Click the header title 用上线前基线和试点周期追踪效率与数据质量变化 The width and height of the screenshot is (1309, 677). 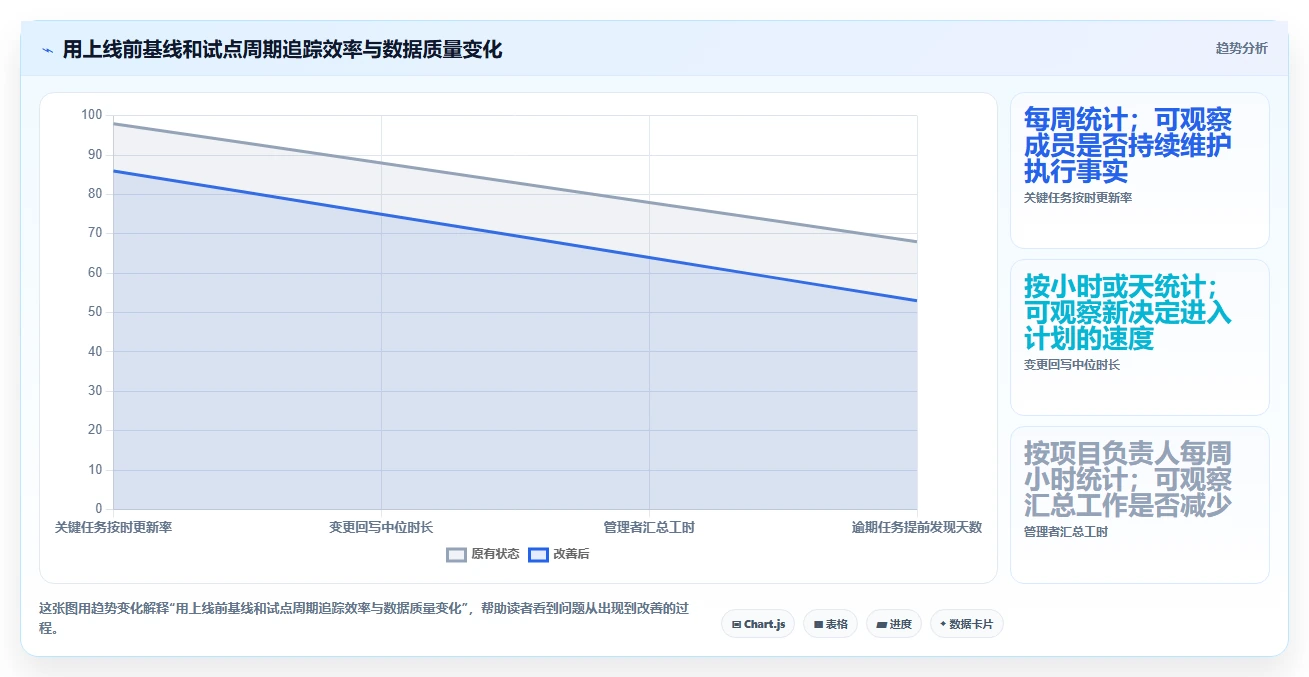pos(282,49)
